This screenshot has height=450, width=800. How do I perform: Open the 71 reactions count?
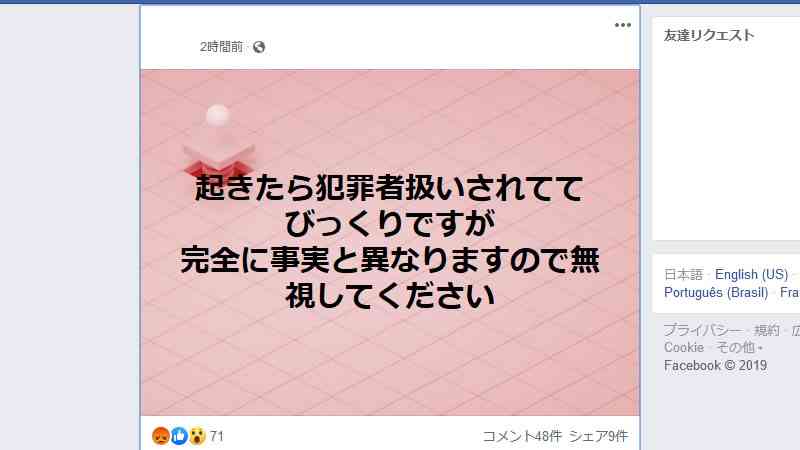[x=217, y=436]
